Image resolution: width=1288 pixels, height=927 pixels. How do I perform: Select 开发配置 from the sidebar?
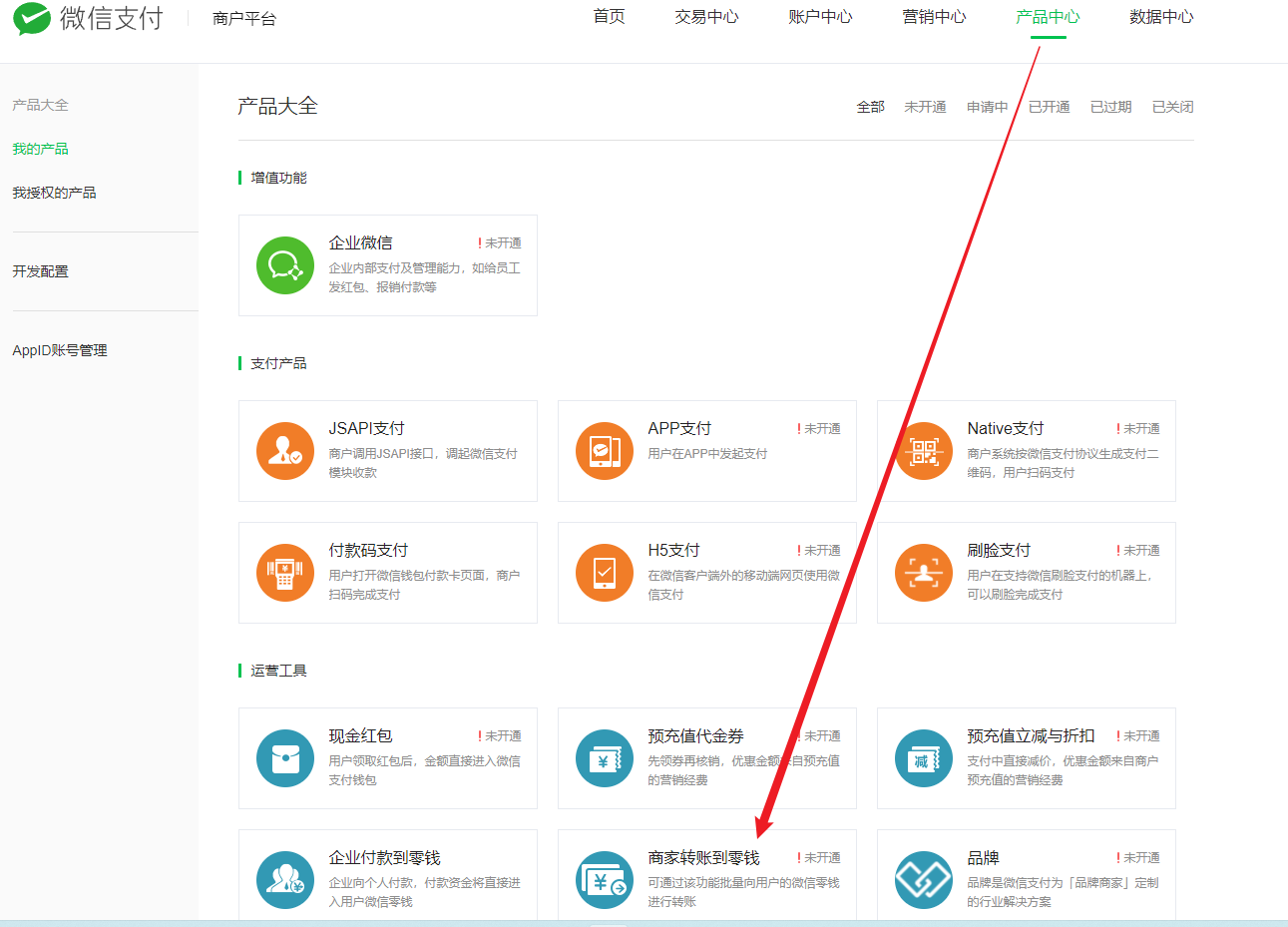click(40, 270)
